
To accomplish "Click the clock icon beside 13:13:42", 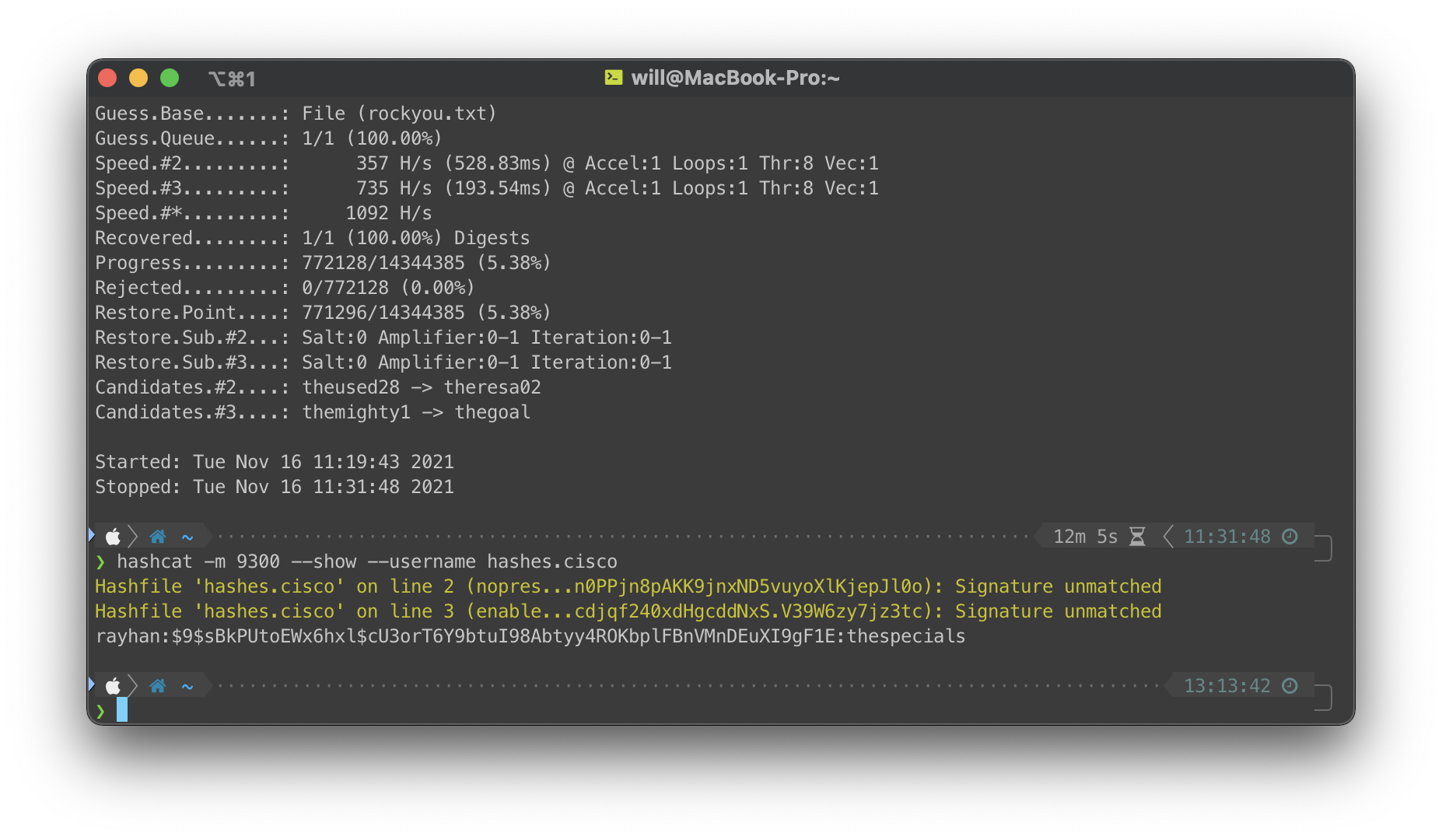I will [x=1290, y=686].
